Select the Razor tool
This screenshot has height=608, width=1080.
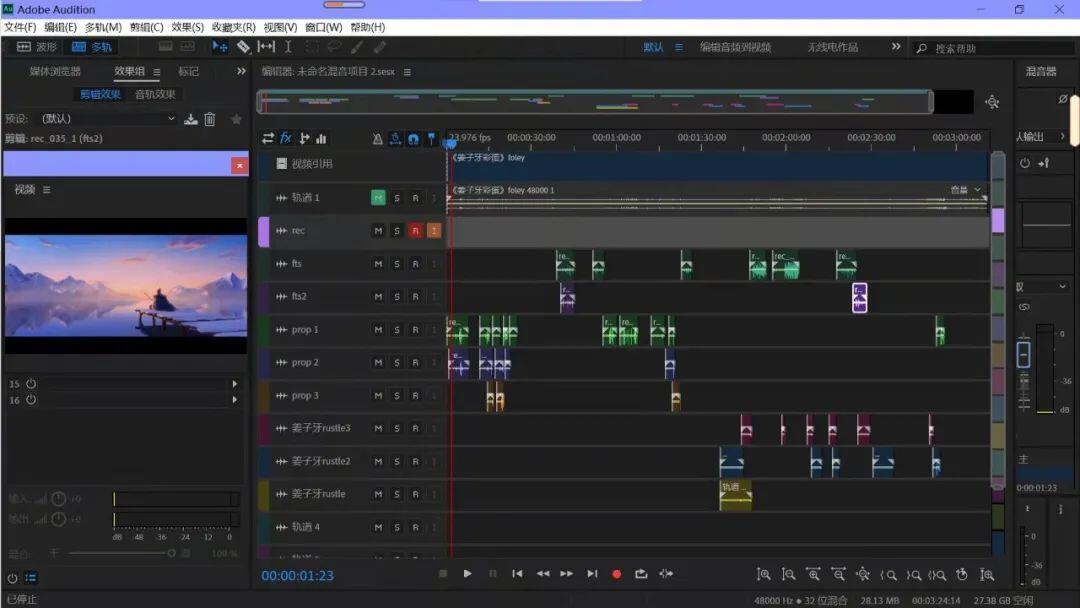pos(243,47)
